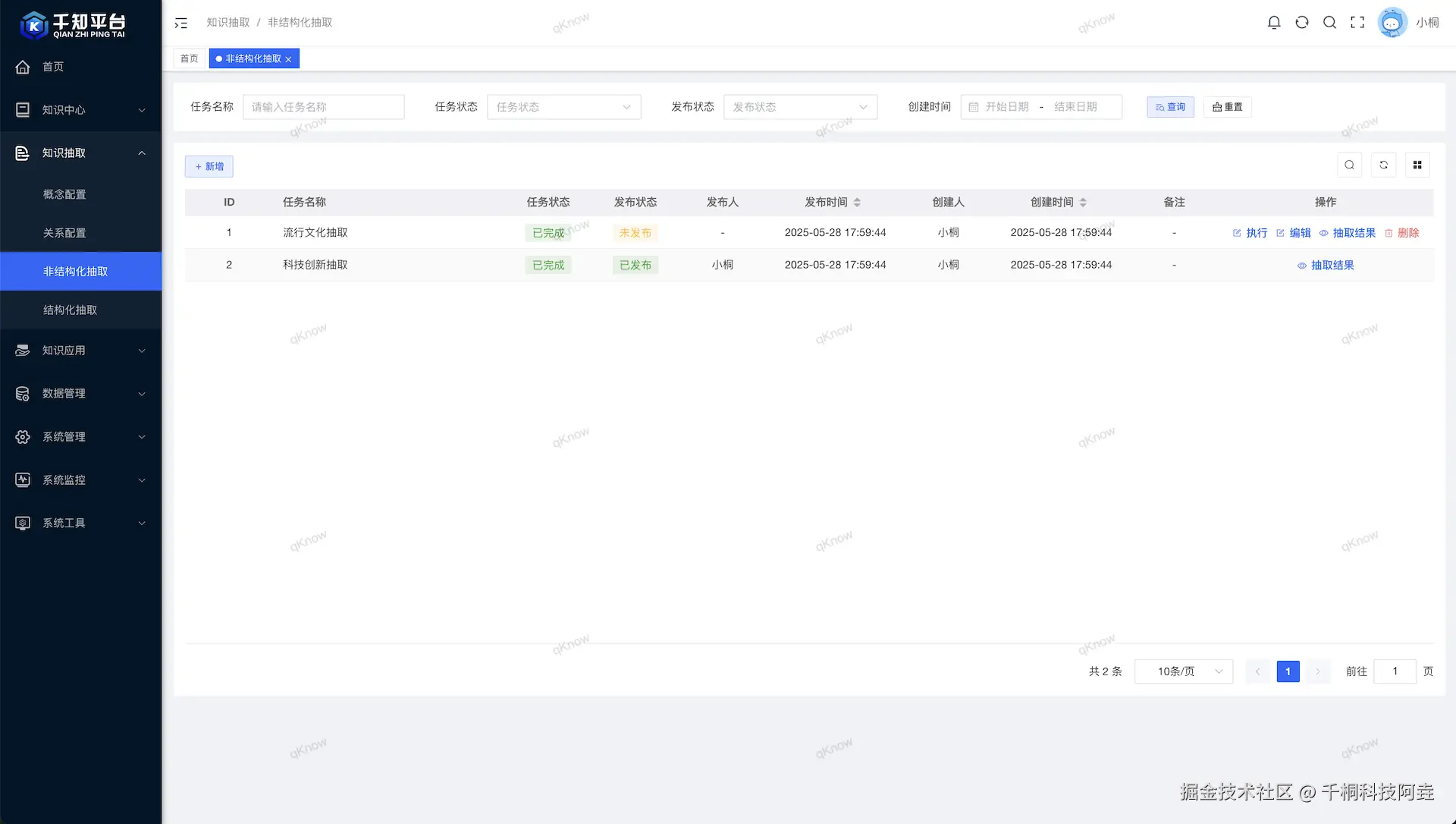The image size is (1456, 824).
Task: Open the column settings grid icon
Action: point(1417,165)
